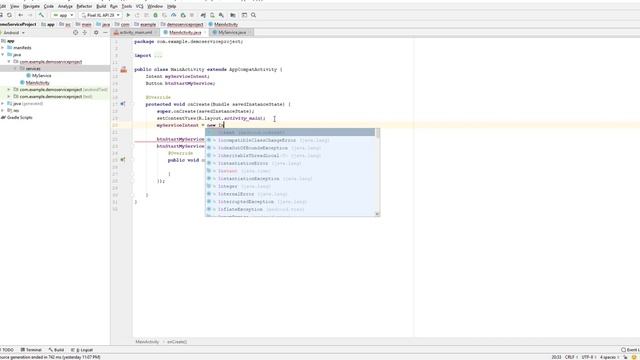Open the app run configuration dropdown

[63, 15]
